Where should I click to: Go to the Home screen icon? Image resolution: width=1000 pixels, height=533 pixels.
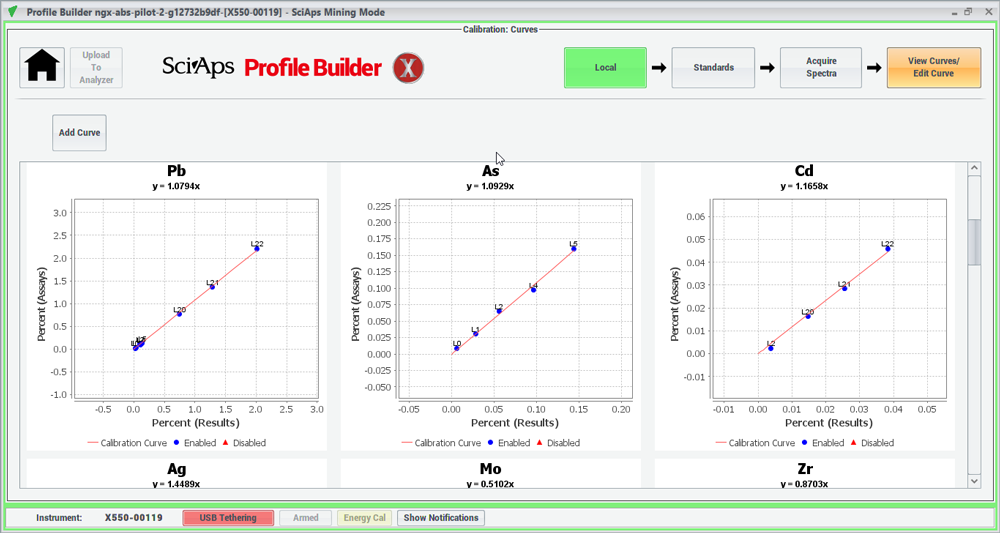click(x=42, y=68)
